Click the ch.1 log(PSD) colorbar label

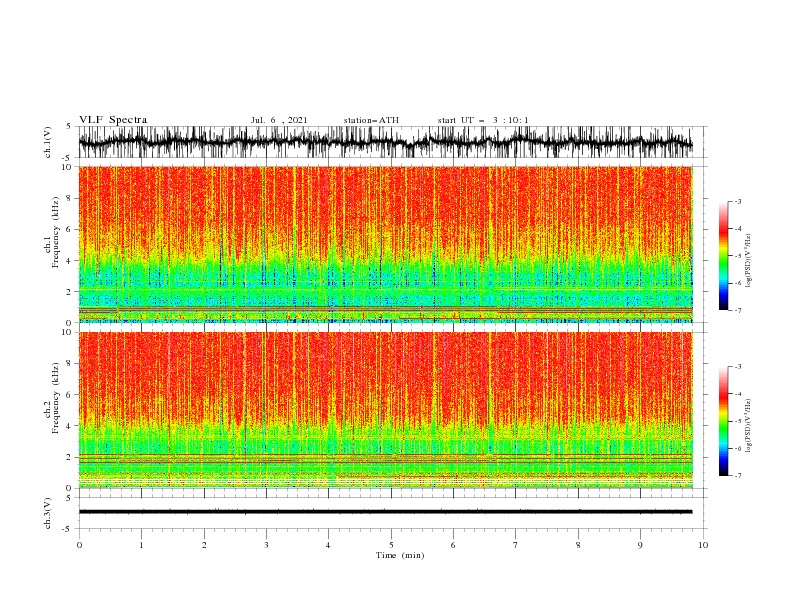(749, 261)
